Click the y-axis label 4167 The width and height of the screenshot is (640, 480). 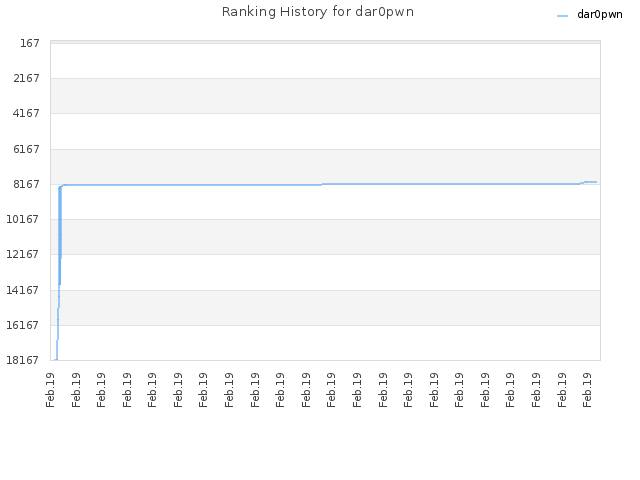click(27, 113)
